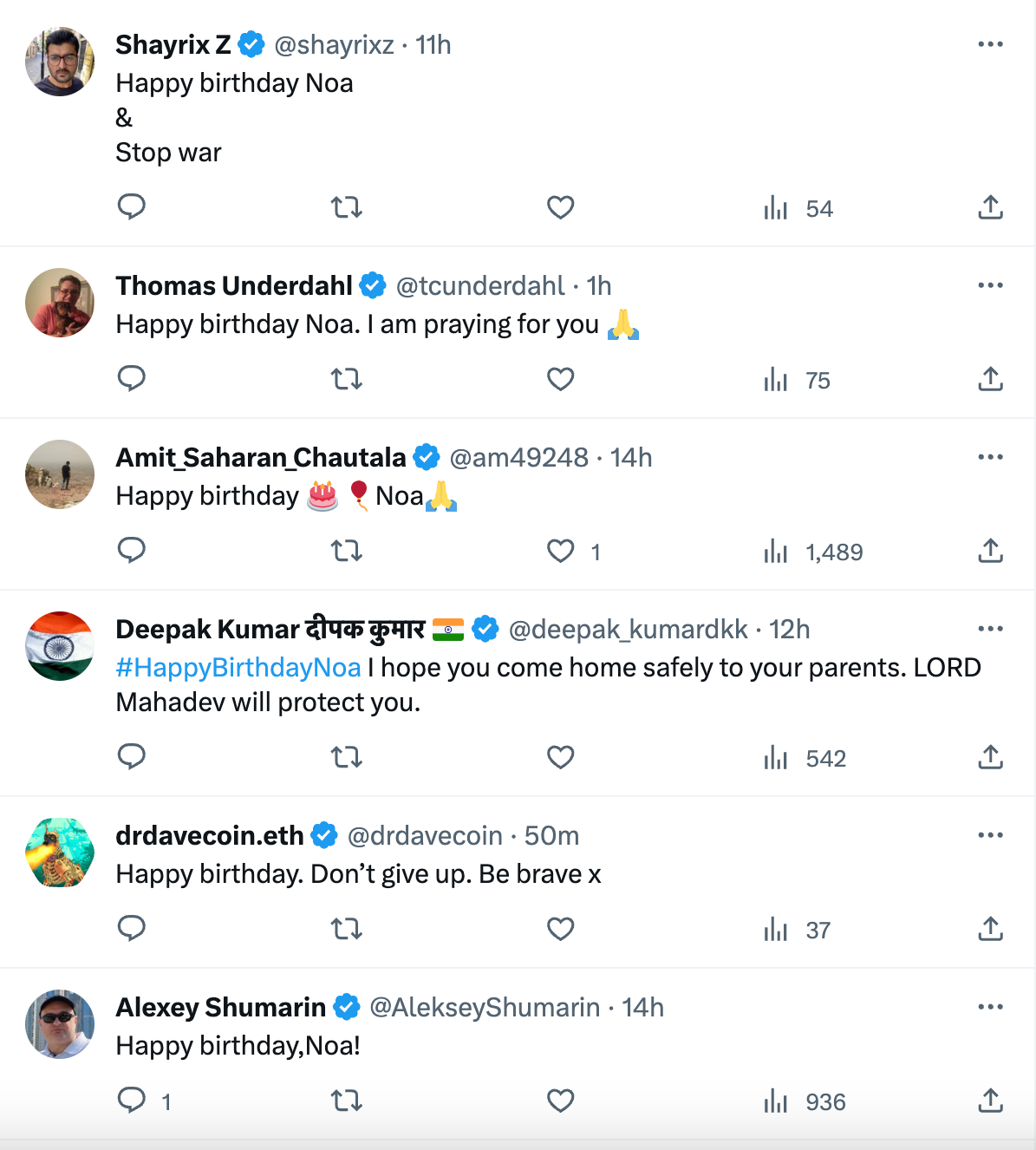1036x1150 pixels.
Task: Retweet drdavecoin.eth's post
Action: coord(346,929)
